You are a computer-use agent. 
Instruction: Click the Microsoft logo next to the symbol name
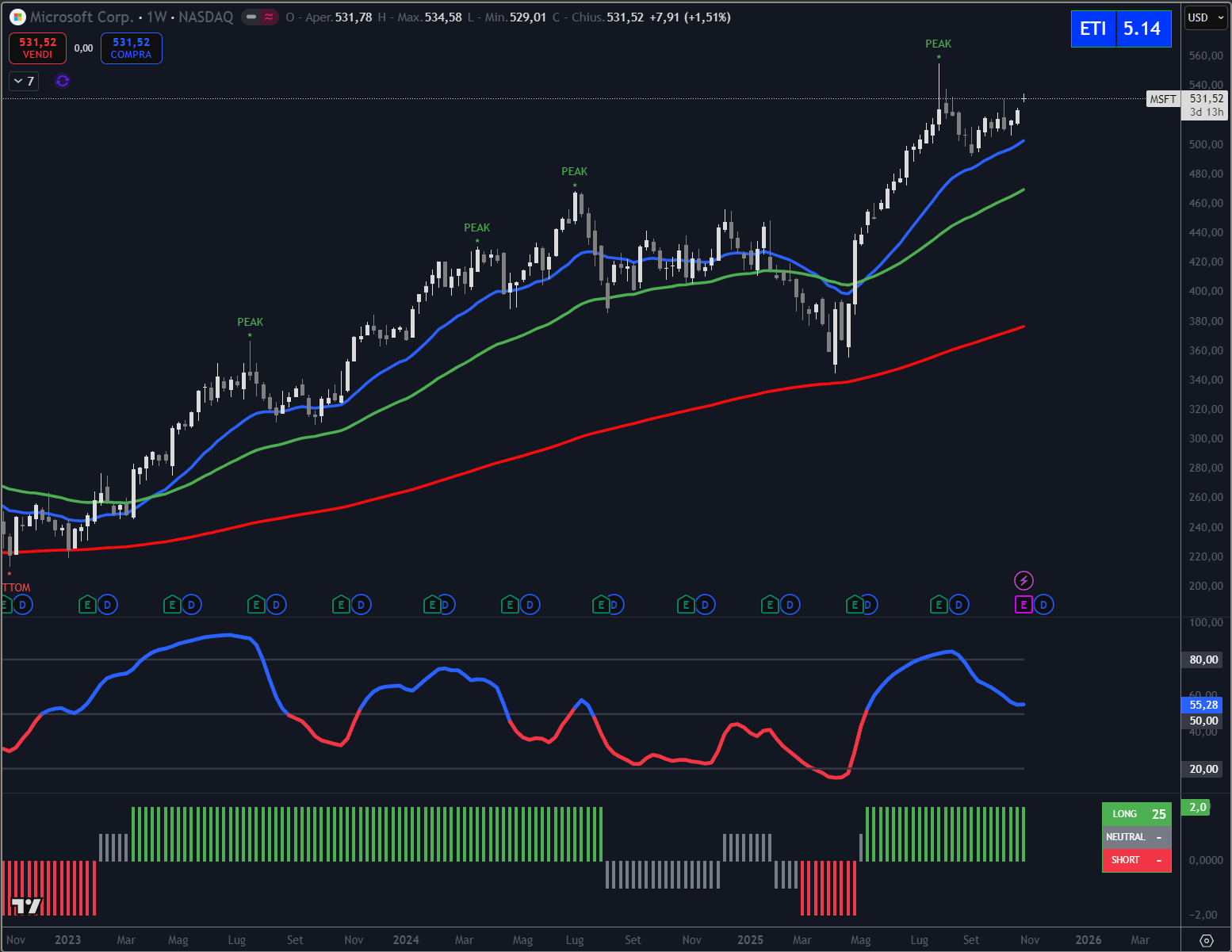(17, 17)
